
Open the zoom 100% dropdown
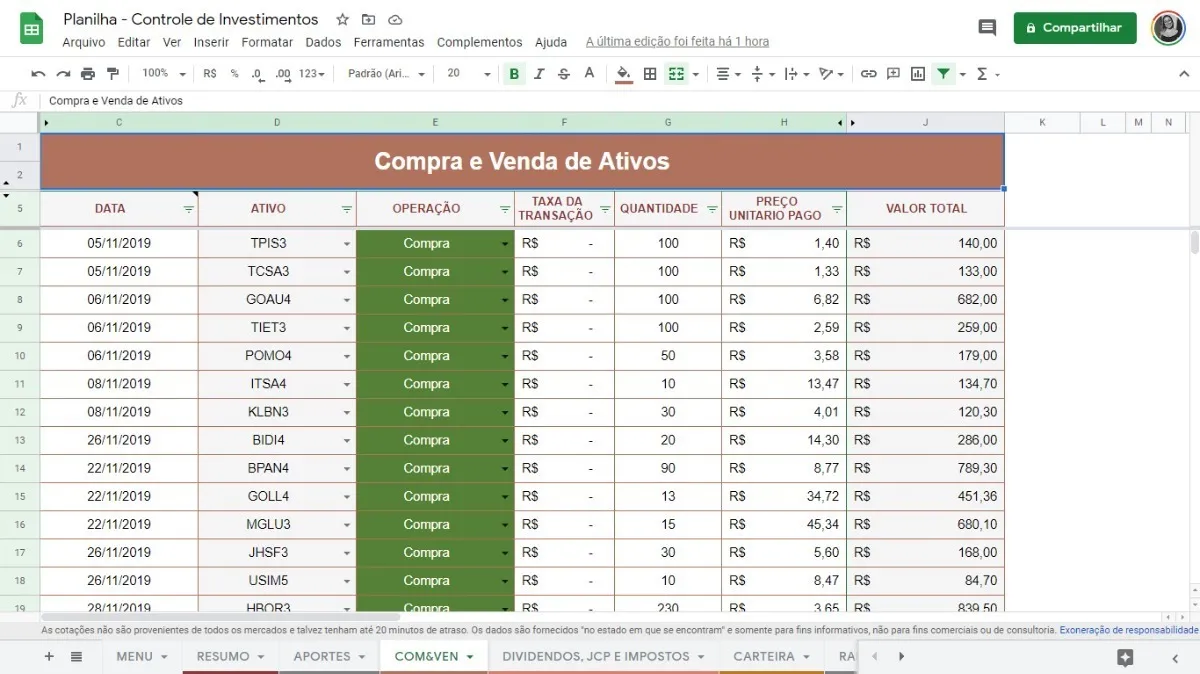pyautogui.click(x=164, y=74)
